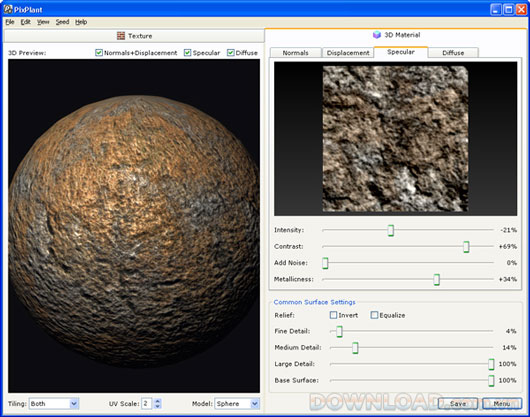Screen dimensions: 530x417
Task: Toggle the Specular preview checkbox
Action: [x=188, y=53]
